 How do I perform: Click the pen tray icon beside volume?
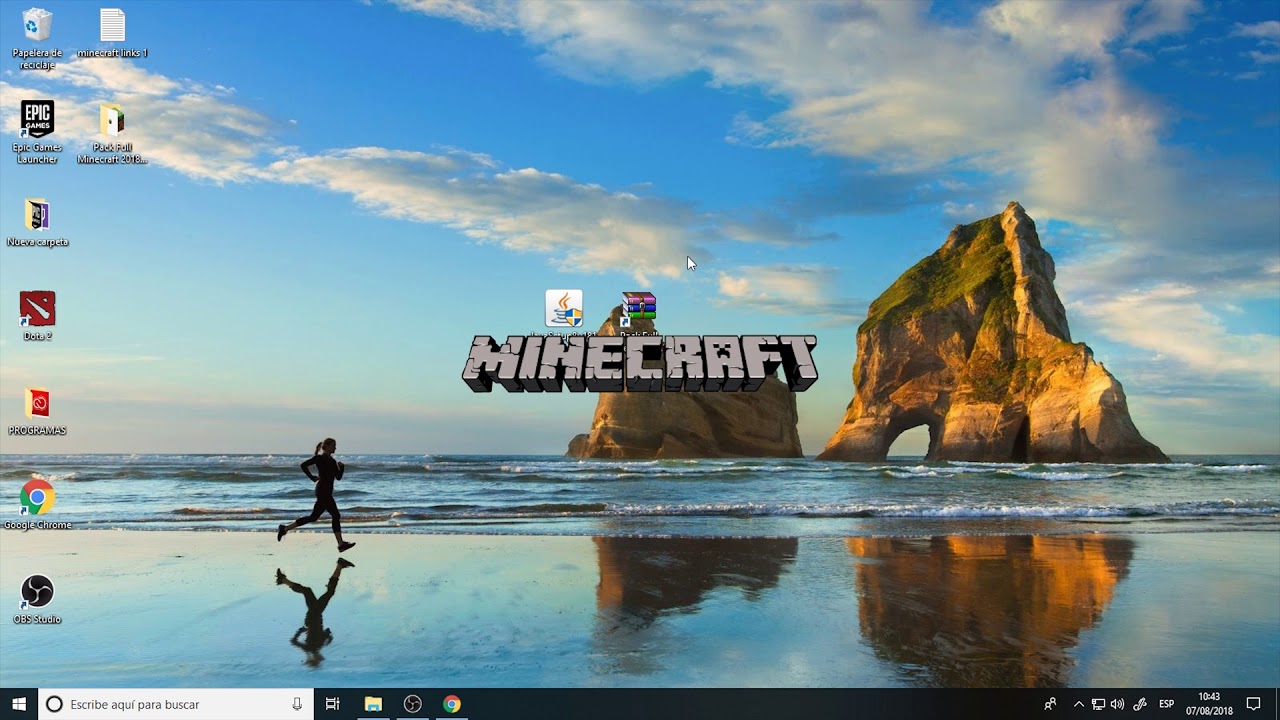[1139, 704]
